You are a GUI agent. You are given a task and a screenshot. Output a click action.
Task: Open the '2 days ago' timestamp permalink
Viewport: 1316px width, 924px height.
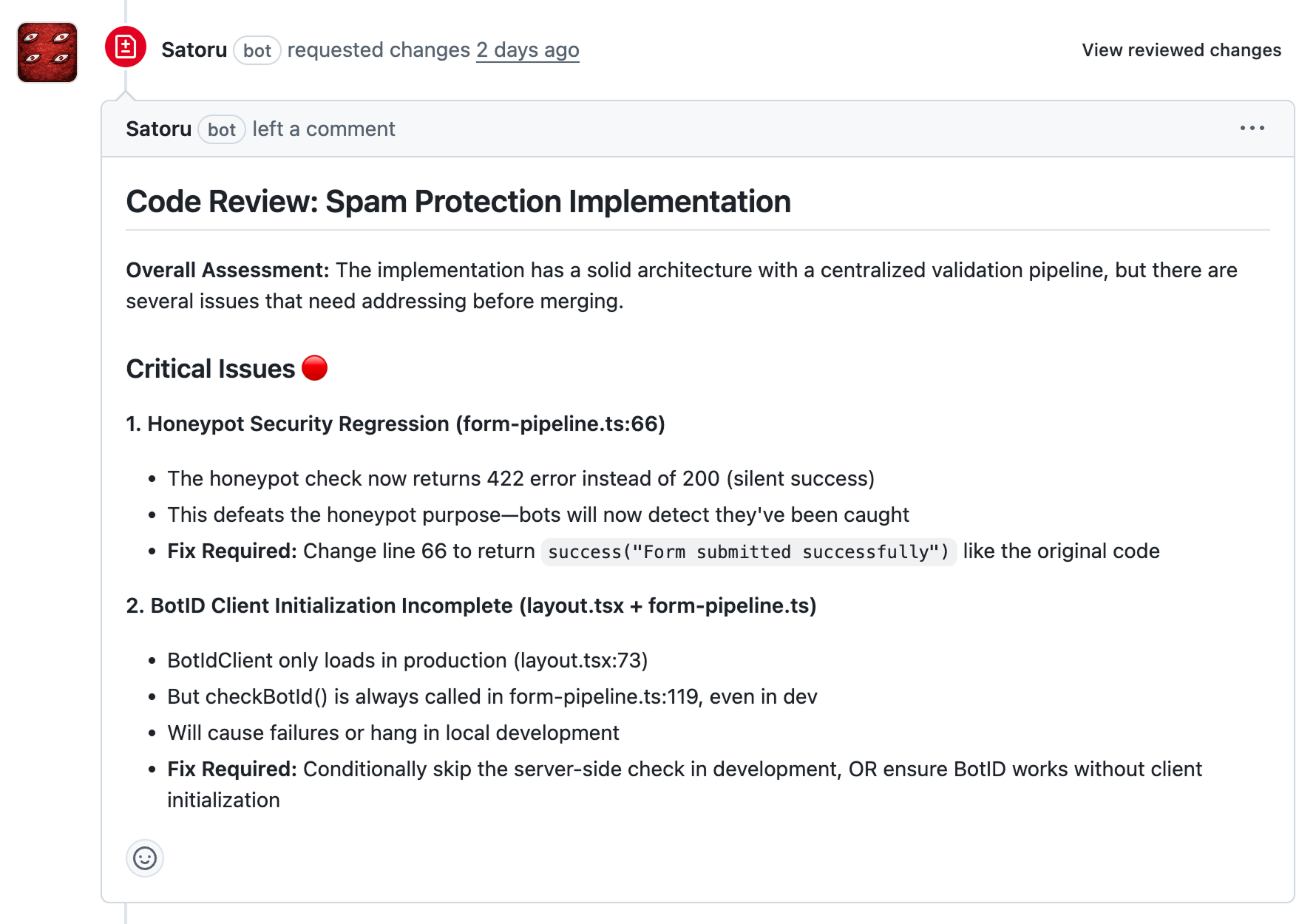528,50
